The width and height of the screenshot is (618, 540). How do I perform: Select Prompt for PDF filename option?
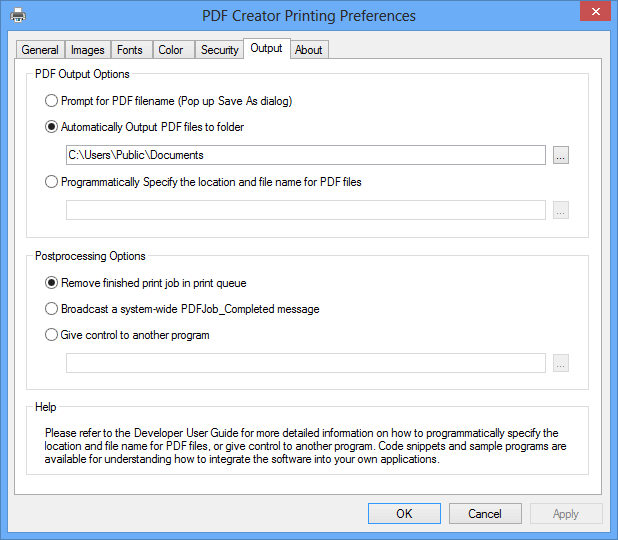52,101
